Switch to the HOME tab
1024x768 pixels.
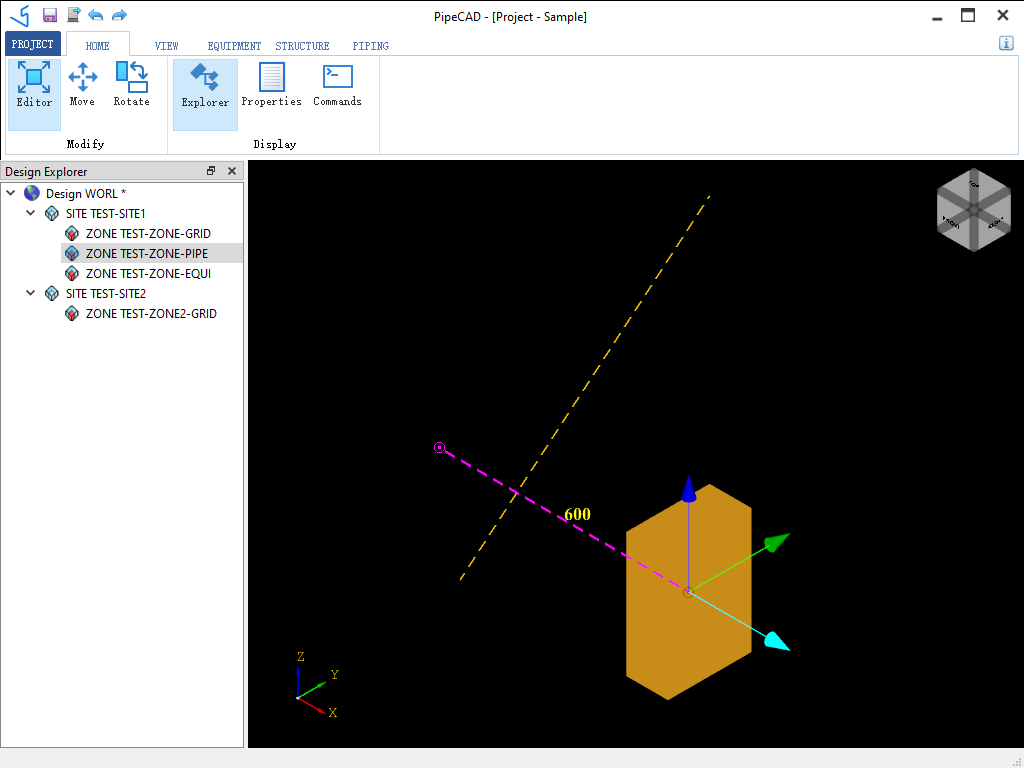click(98, 45)
